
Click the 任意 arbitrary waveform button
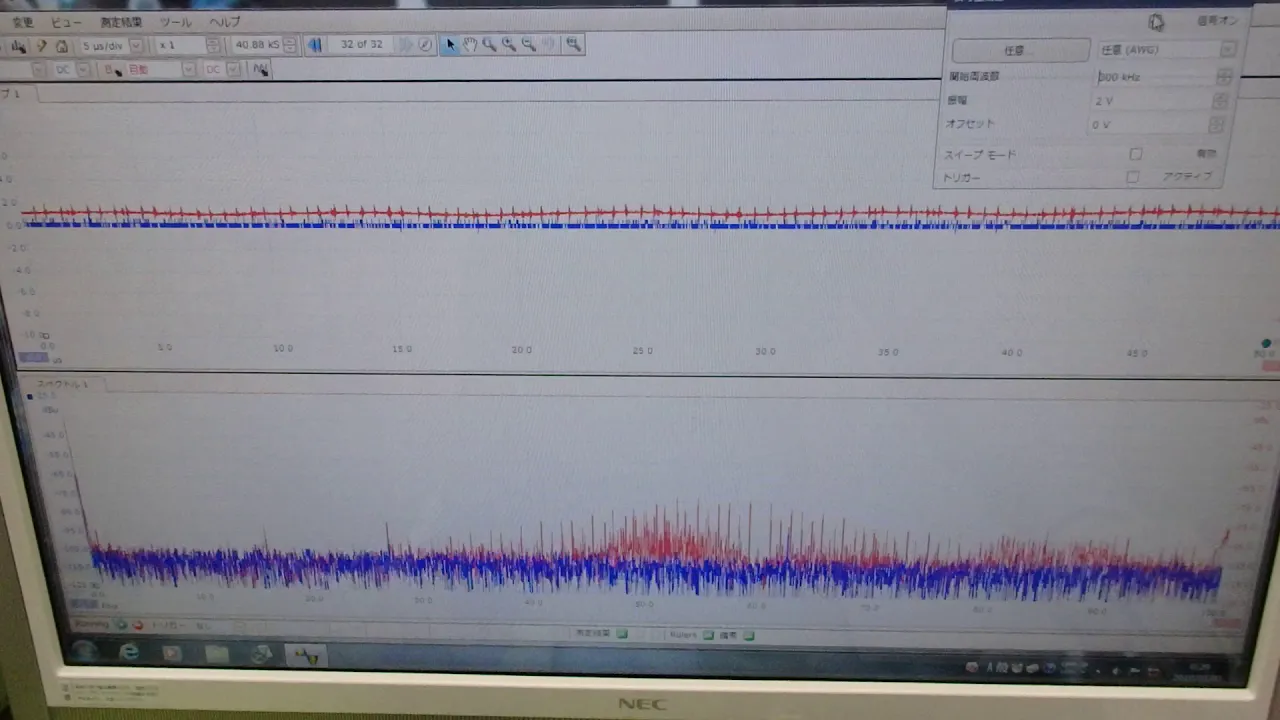tap(1020, 50)
